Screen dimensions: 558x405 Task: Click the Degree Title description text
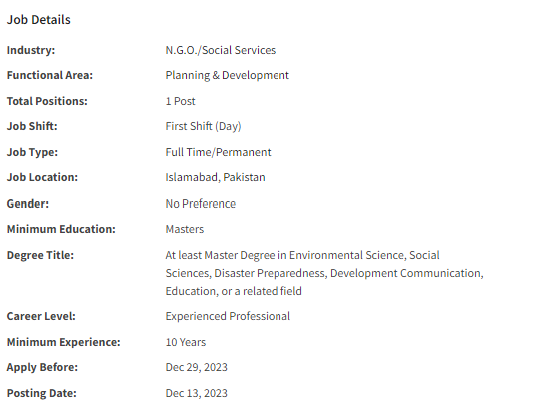325,273
